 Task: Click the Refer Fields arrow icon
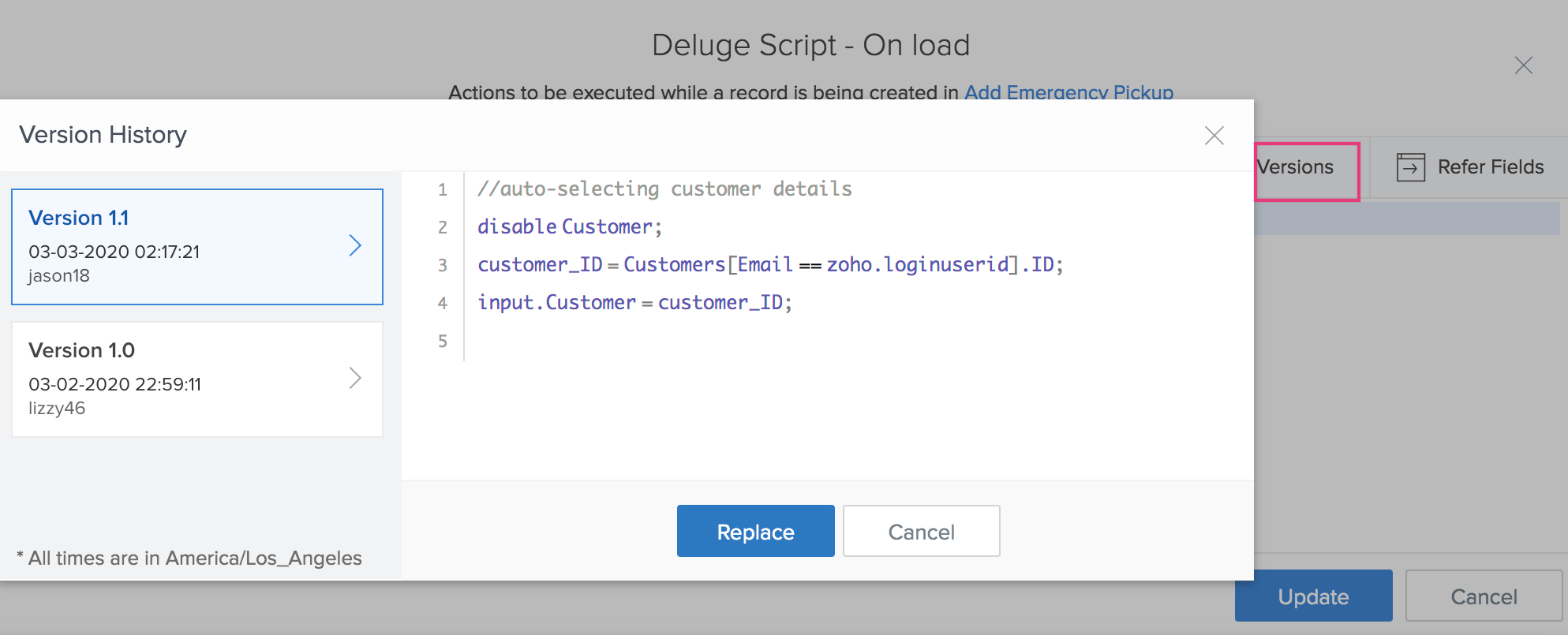[x=1410, y=167]
